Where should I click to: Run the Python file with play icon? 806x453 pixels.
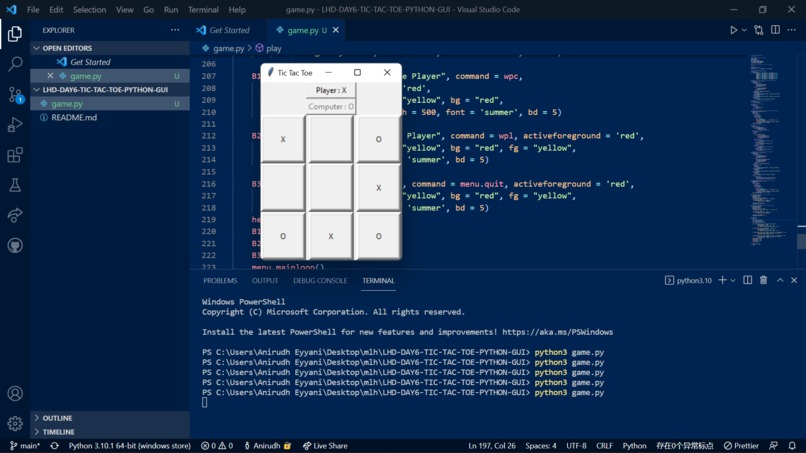734,30
